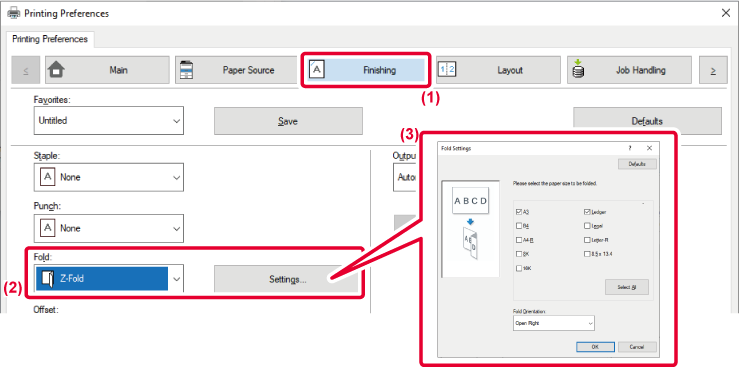Uncheck the A3 paper size checkbox
This screenshot has width=739, height=371.
[519, 212]
